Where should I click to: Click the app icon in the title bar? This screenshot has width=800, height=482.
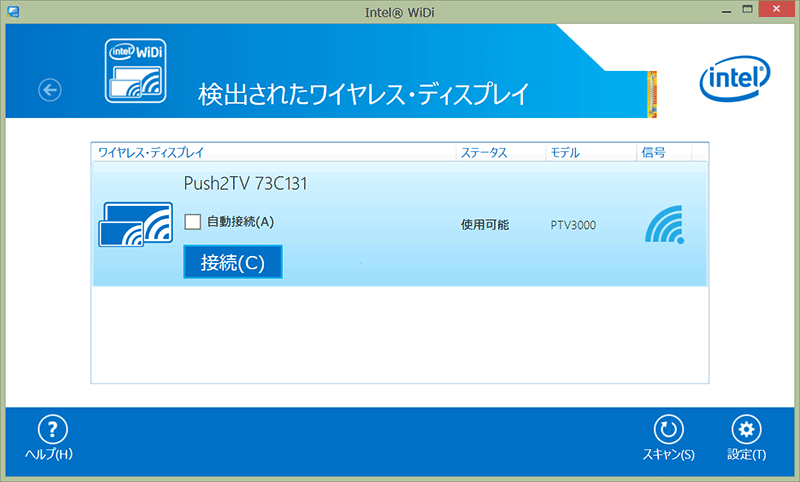[10, 10]
